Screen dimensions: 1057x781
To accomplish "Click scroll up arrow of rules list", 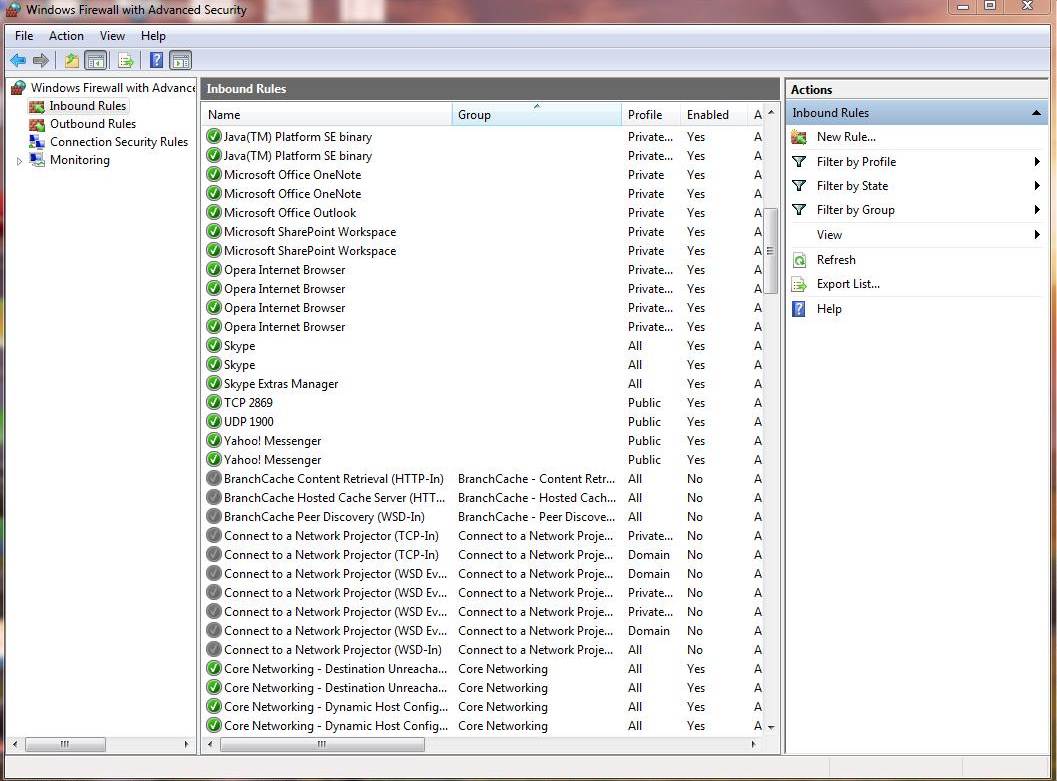I will 771,113.
